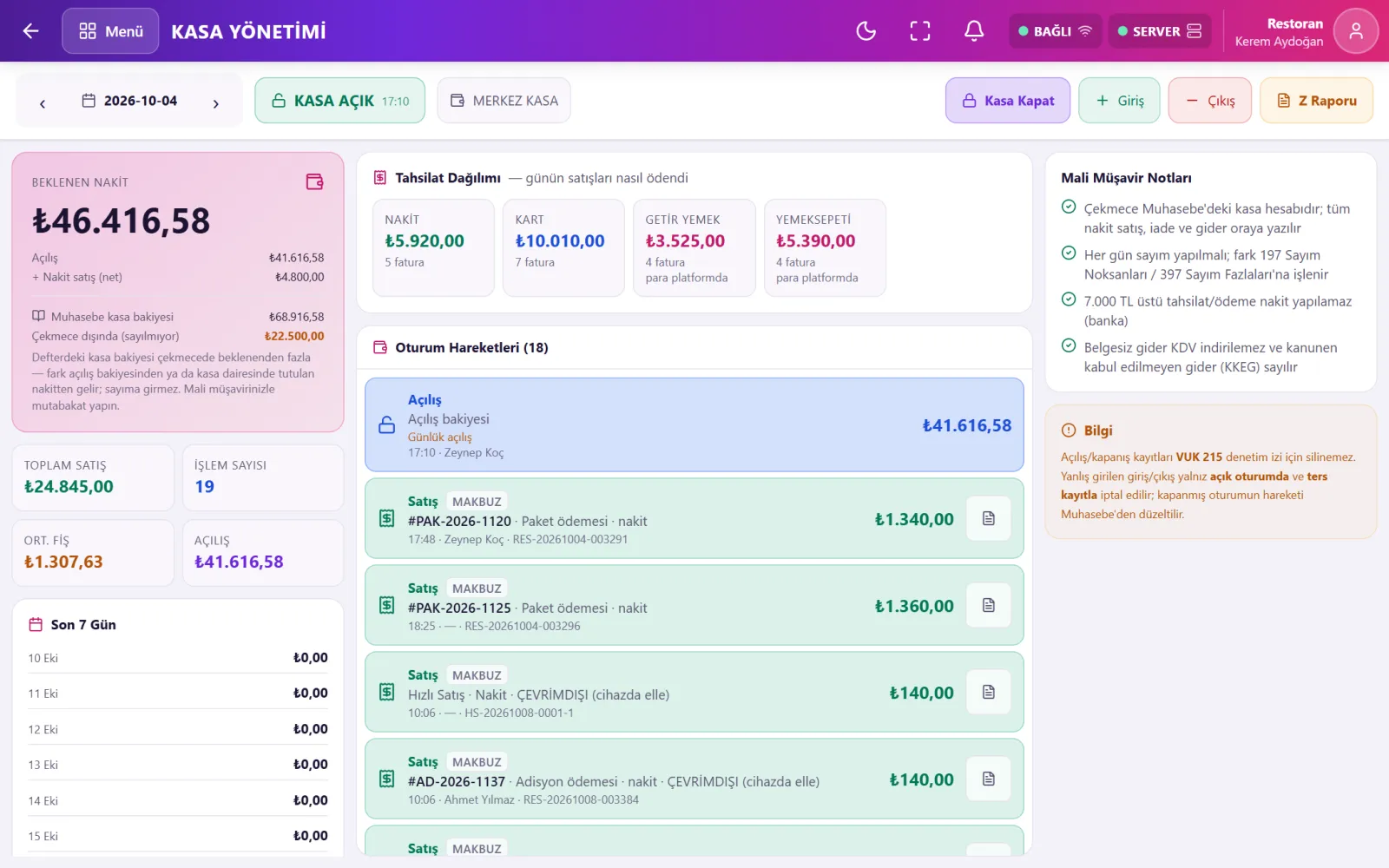The width and height of the screenshot is (1389, 868).
Task: Click the sale icon on #AD-2026-1137 row
Action: tap(387, 779)
